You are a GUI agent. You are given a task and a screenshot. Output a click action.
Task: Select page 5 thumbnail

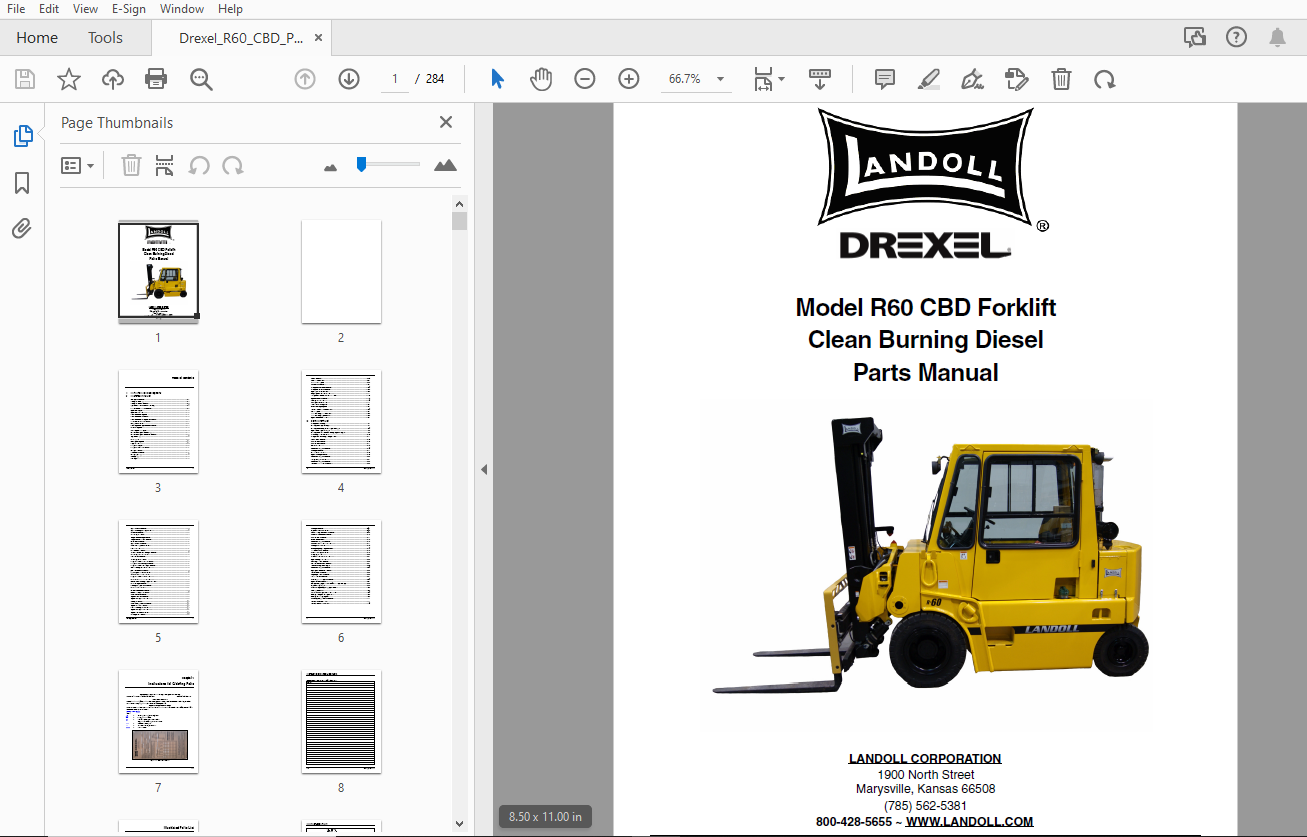[158, 571]
